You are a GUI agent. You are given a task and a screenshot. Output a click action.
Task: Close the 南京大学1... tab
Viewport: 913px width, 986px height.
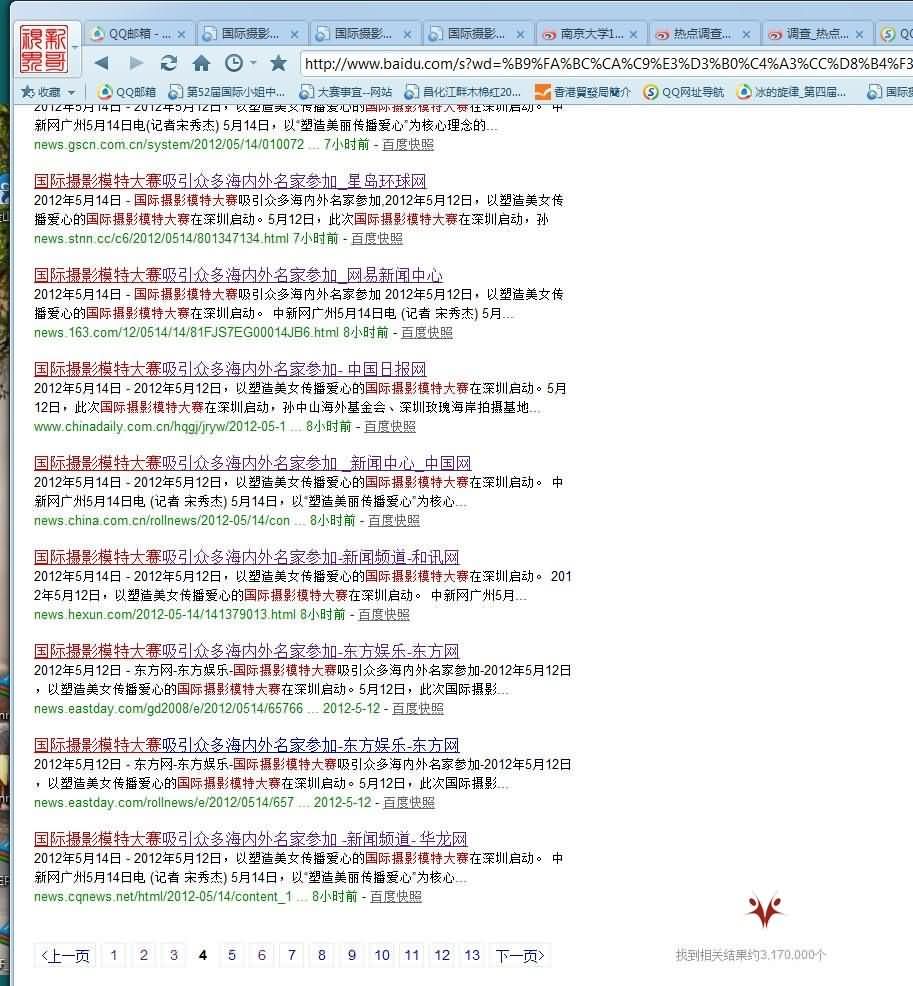(633, 35)
